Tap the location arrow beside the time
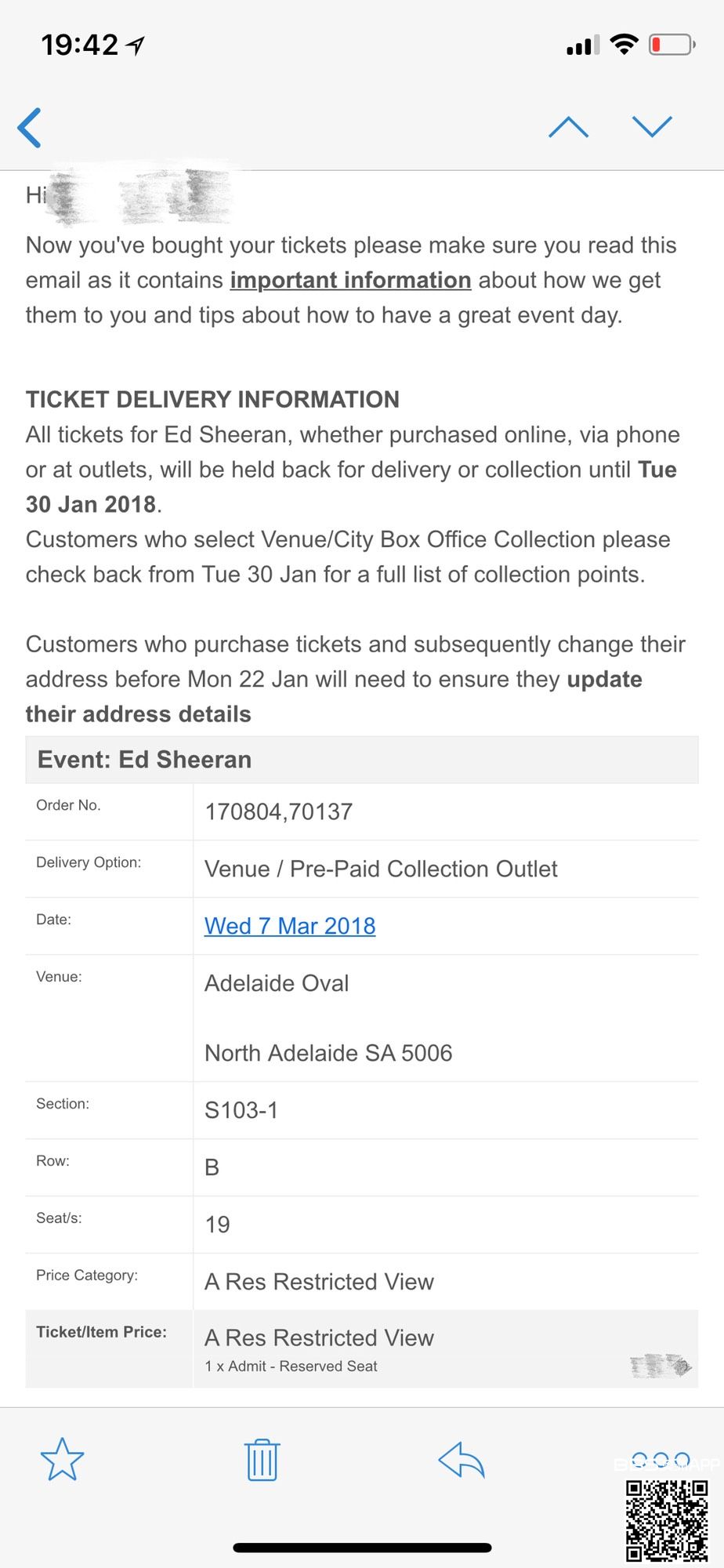The height and width of the screenshot is (1568, 724). (x=136, y=46)
